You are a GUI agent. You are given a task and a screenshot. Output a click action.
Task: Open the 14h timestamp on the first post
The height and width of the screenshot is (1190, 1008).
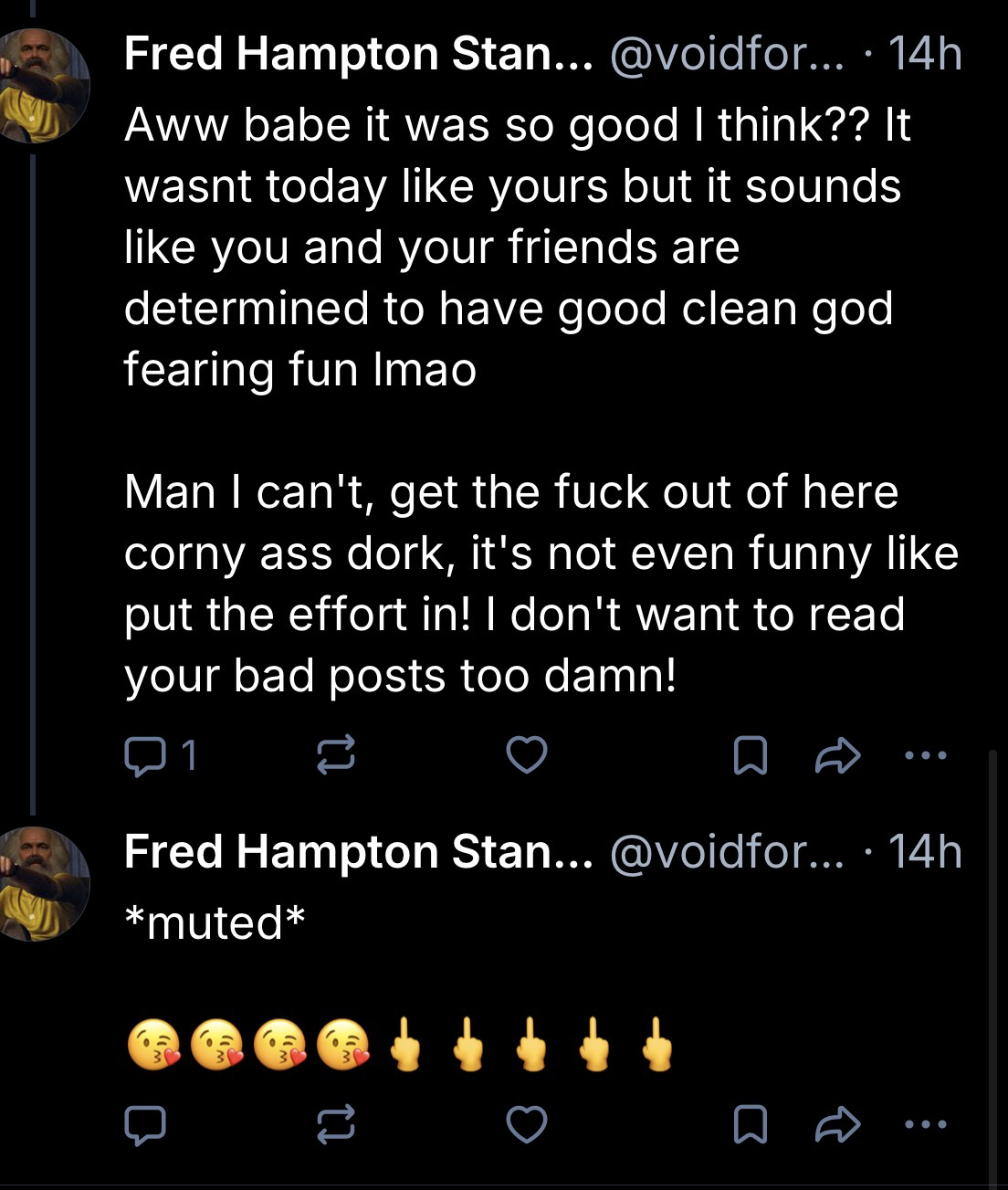(925, 54)
